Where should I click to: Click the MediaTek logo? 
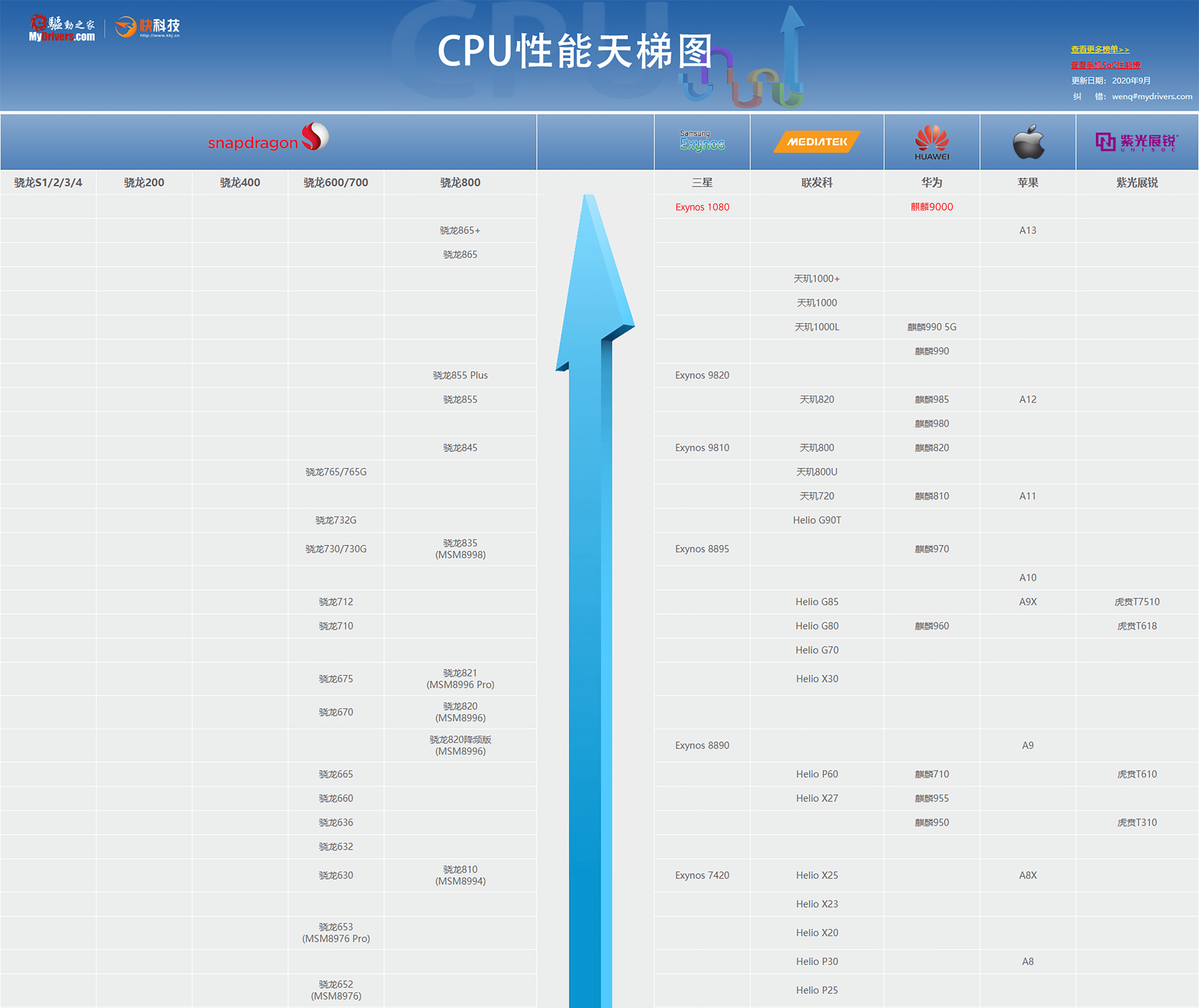pos(817,142)
